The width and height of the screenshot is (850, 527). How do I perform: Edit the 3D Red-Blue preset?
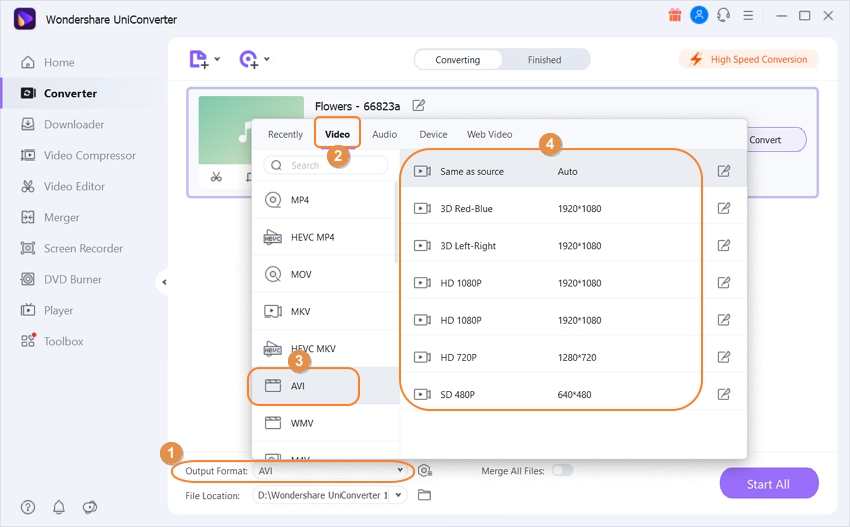tap(723, 208)
